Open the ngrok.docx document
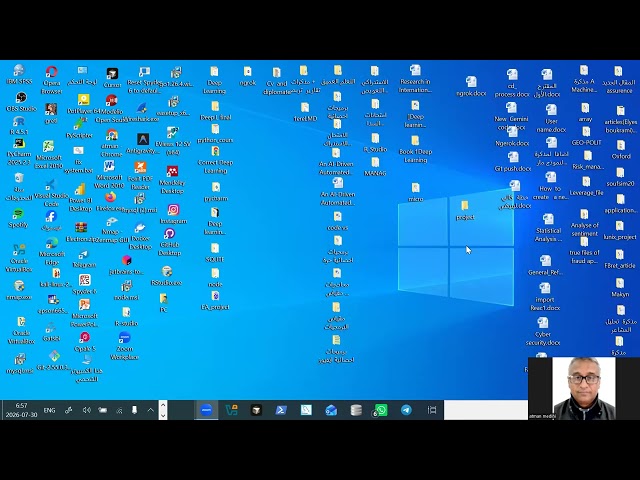 471,87
